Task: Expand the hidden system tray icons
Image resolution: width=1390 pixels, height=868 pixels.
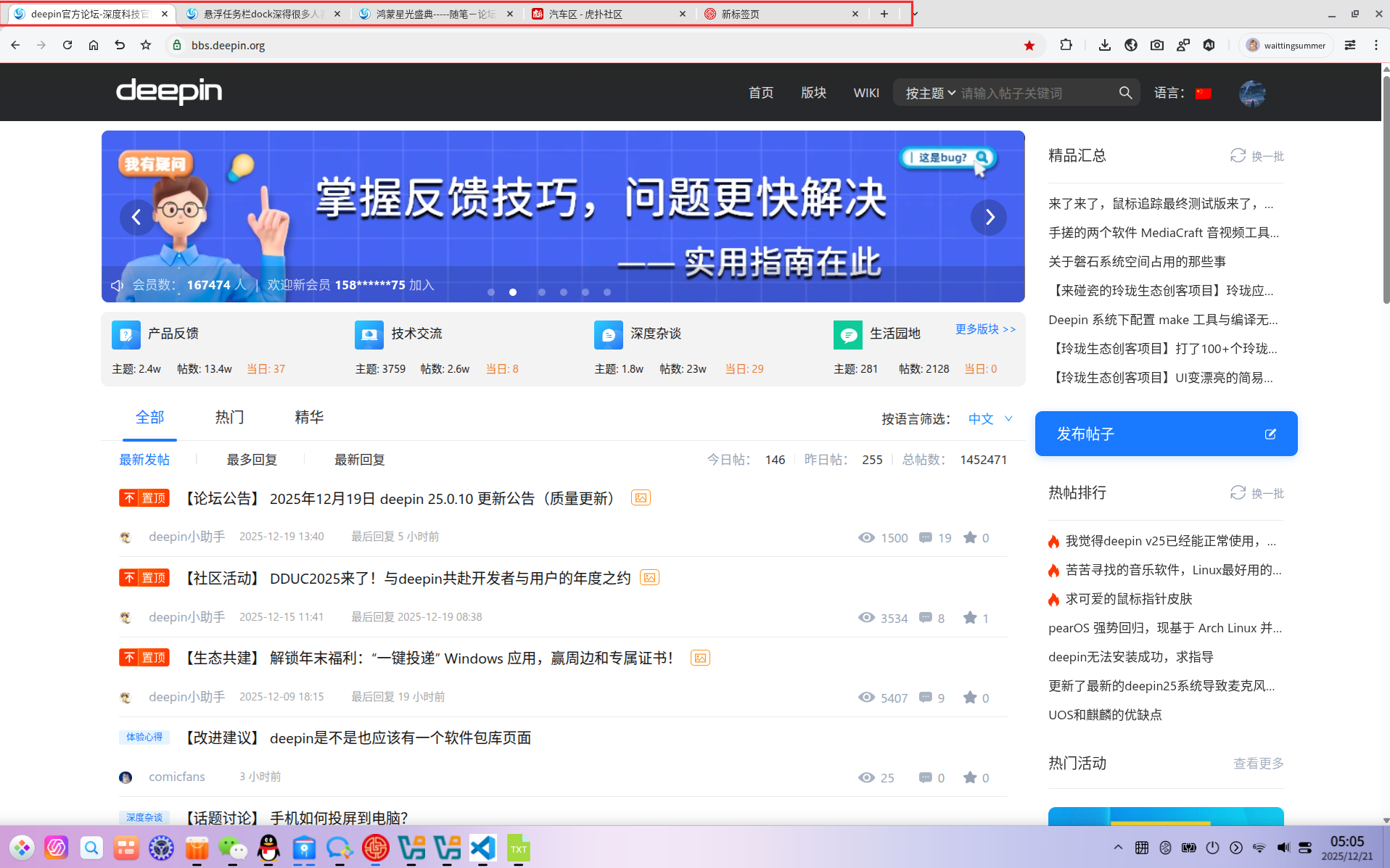Action: tap(1118, 848)
